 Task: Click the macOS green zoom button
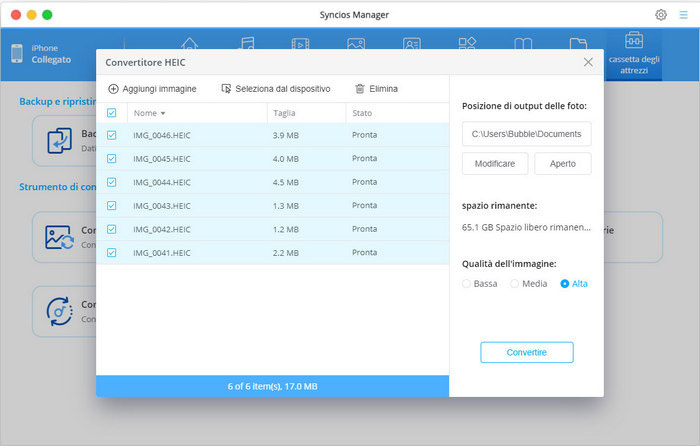coord(47,15)
